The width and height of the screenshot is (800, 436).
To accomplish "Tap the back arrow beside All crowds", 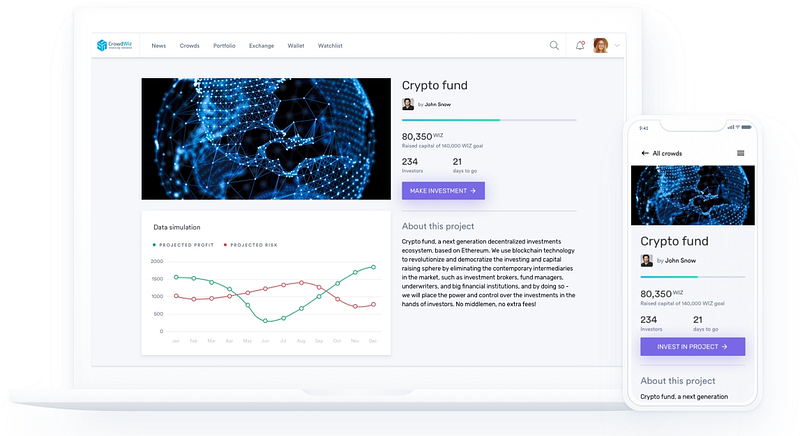I will 645,153.
